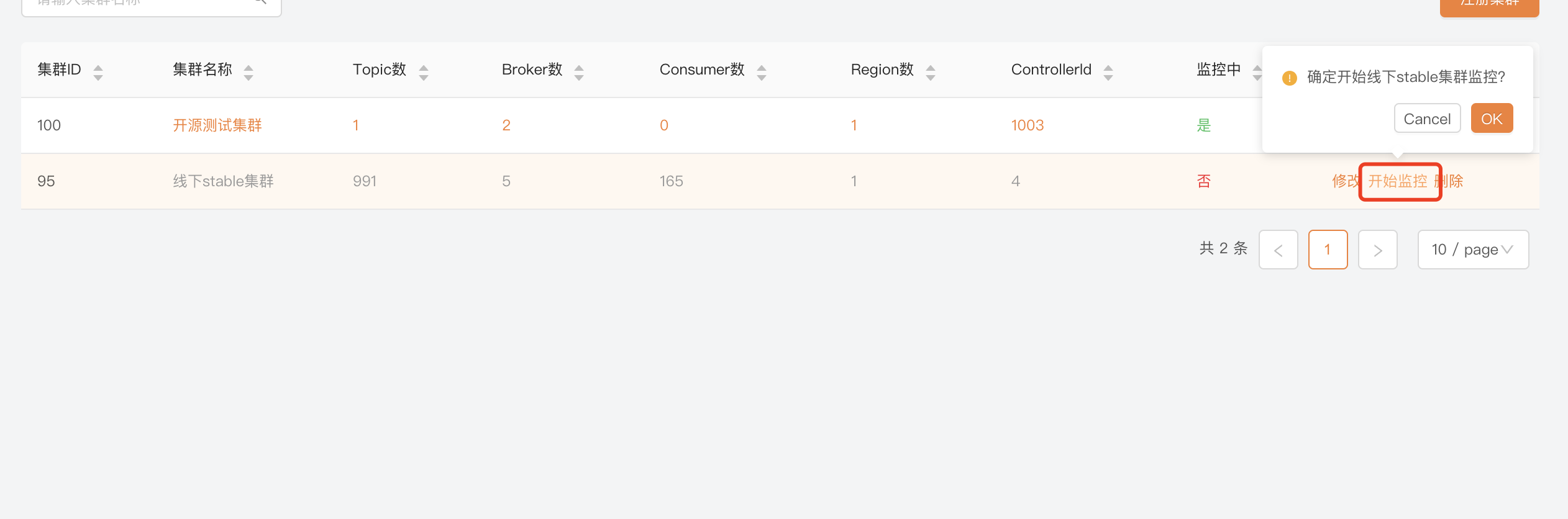Viewport: 1568px width, 519px height.
Task: Sort by ControllerId column arrows
Action: (1108, 73)
